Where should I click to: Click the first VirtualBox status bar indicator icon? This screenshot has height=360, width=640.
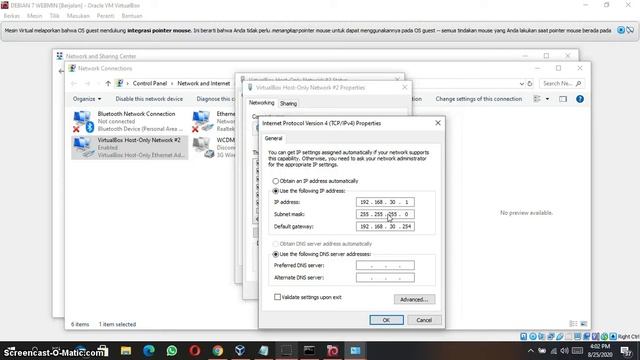[x=524, y=336]
